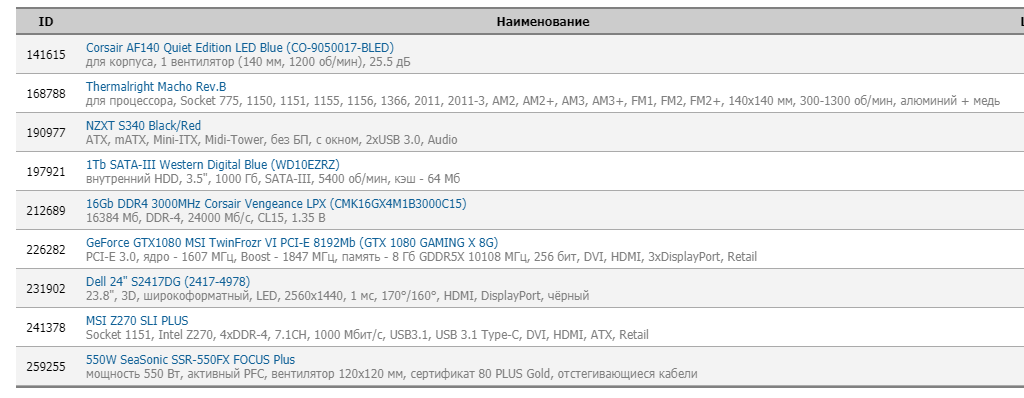Open the Dell 24" S2417DG link
The height and width of the screenshot is (398, 1024).
point(168,282)
